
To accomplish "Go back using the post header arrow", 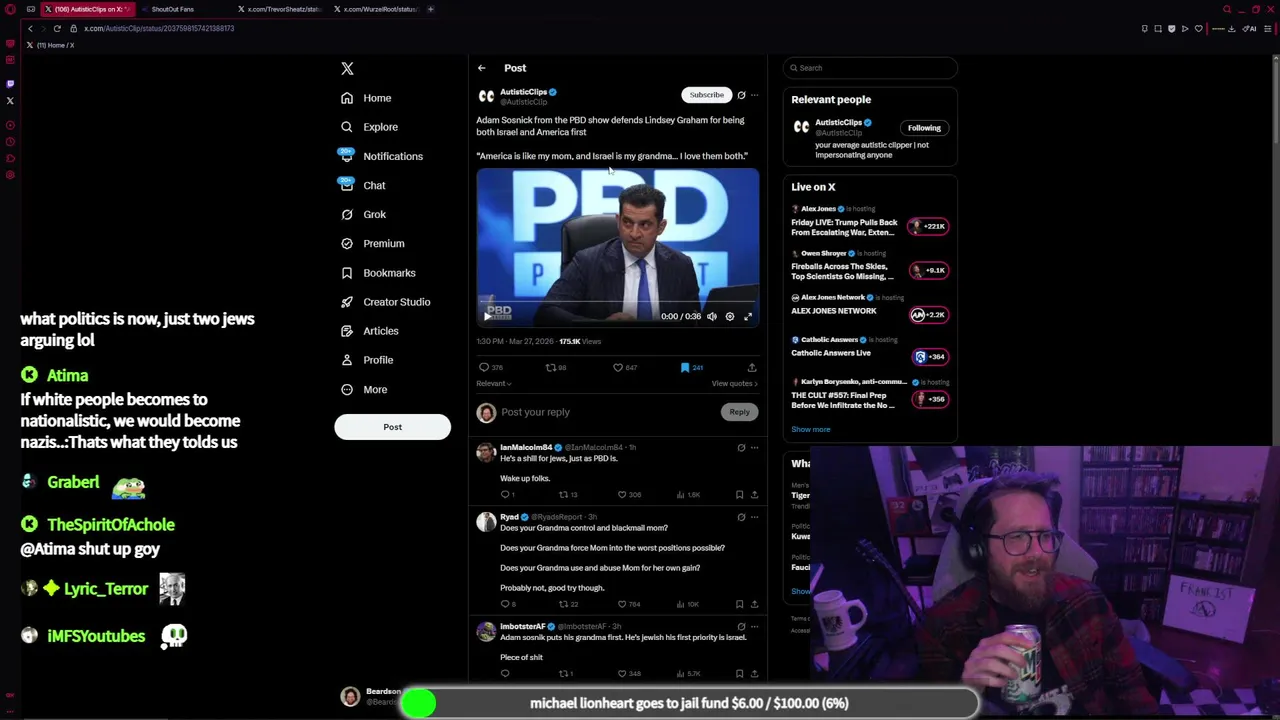I will click(x=481, y=68).
